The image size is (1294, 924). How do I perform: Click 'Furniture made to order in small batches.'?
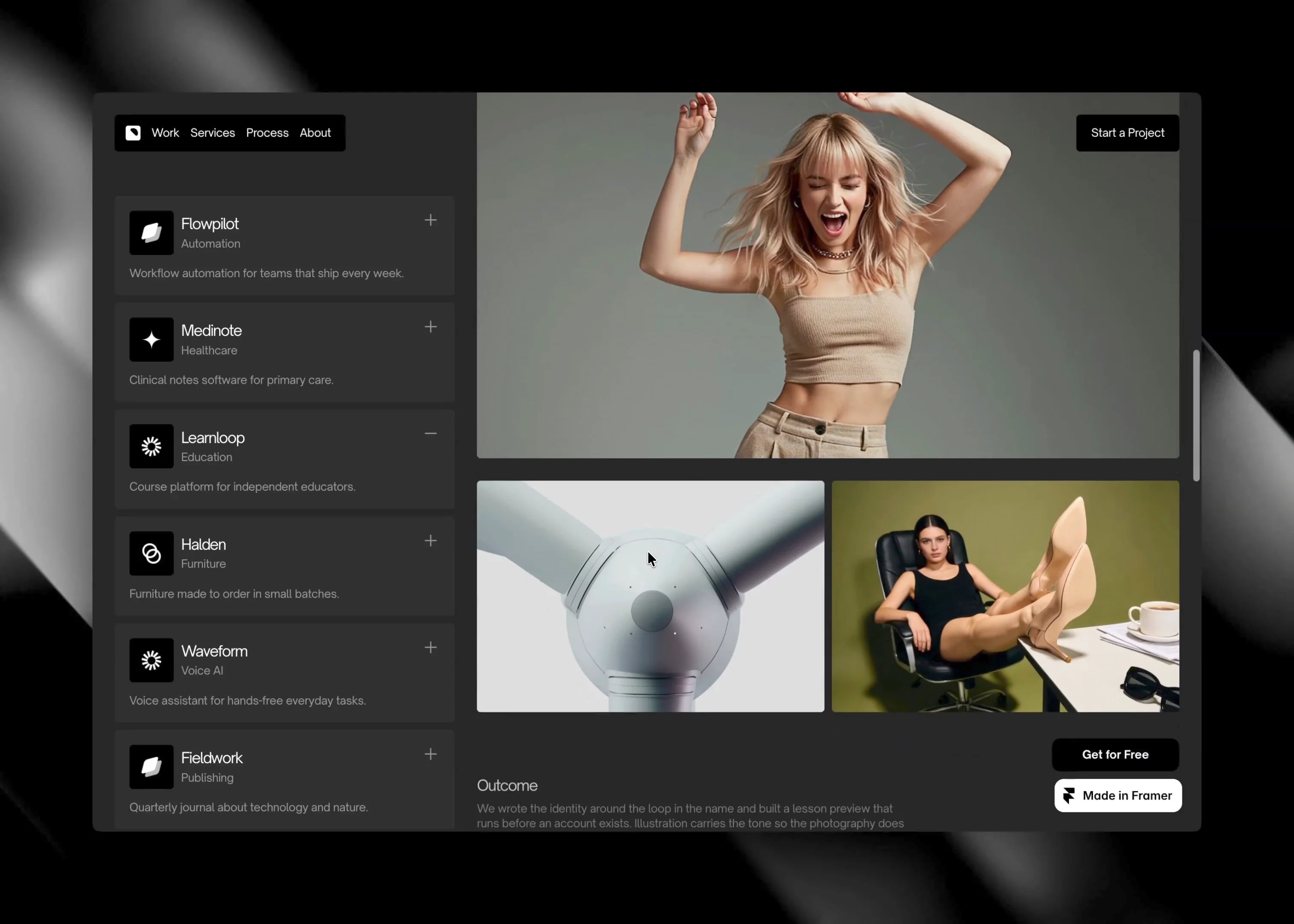tap(234, 594)
